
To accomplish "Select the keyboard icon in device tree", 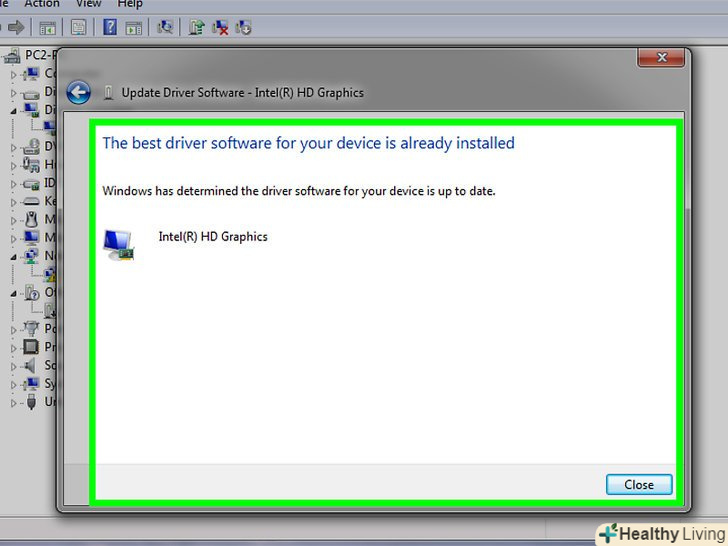I will point(31,201).
